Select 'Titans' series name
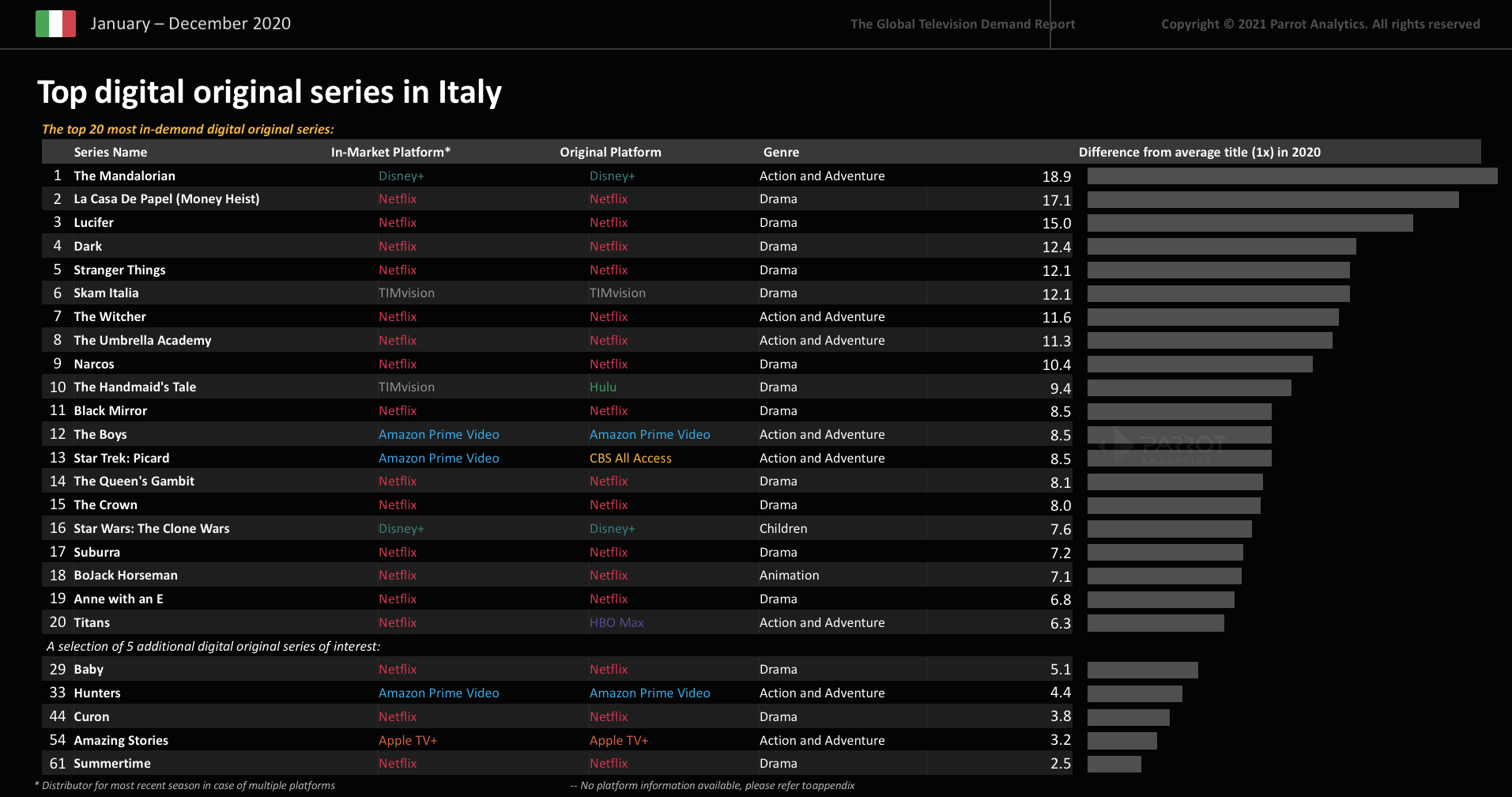Image resolution: width=1512 pixels, height=797 pixels. 92,622
